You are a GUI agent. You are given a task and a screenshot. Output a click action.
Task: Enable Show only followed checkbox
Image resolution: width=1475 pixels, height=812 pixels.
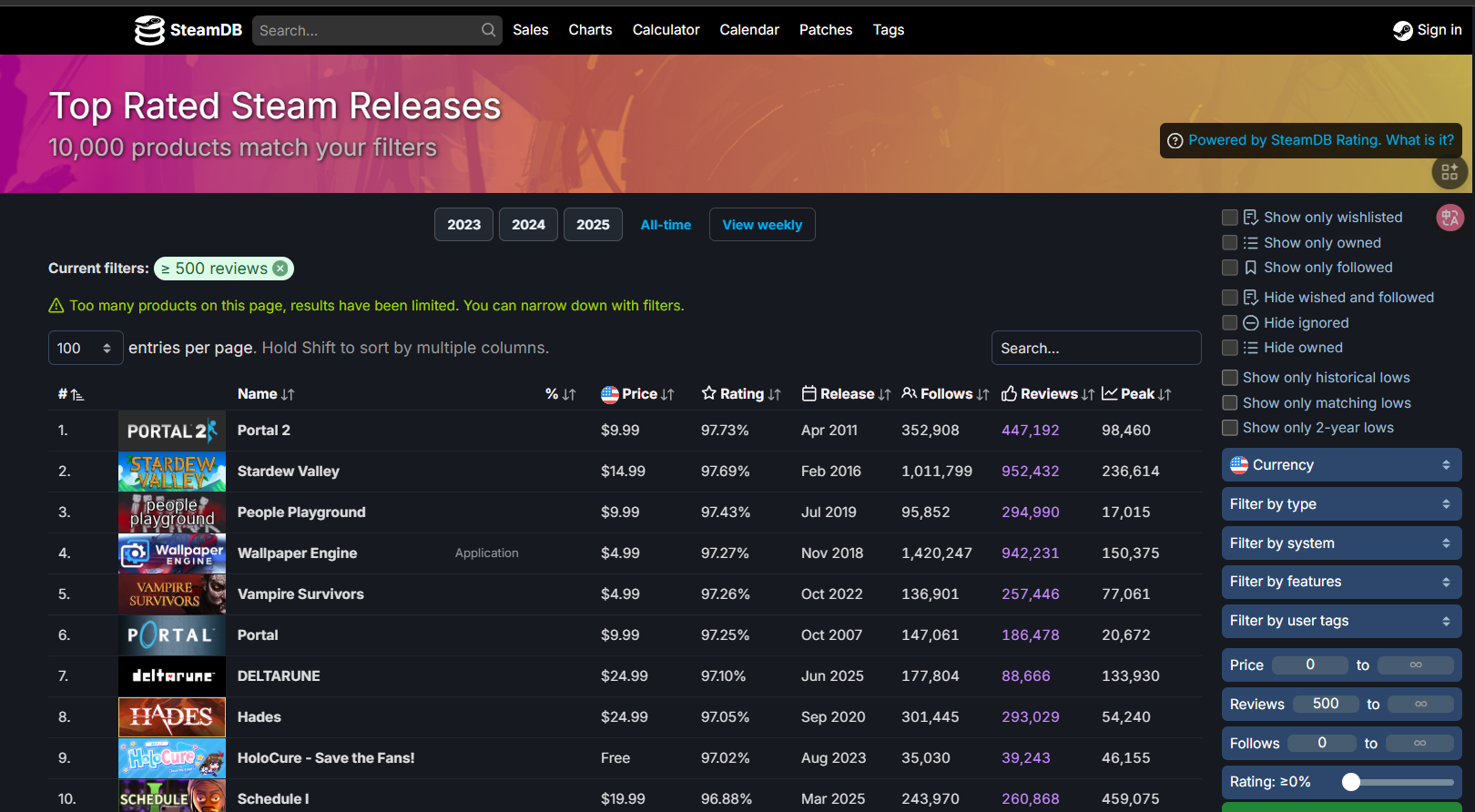[x=1229, y=268]
